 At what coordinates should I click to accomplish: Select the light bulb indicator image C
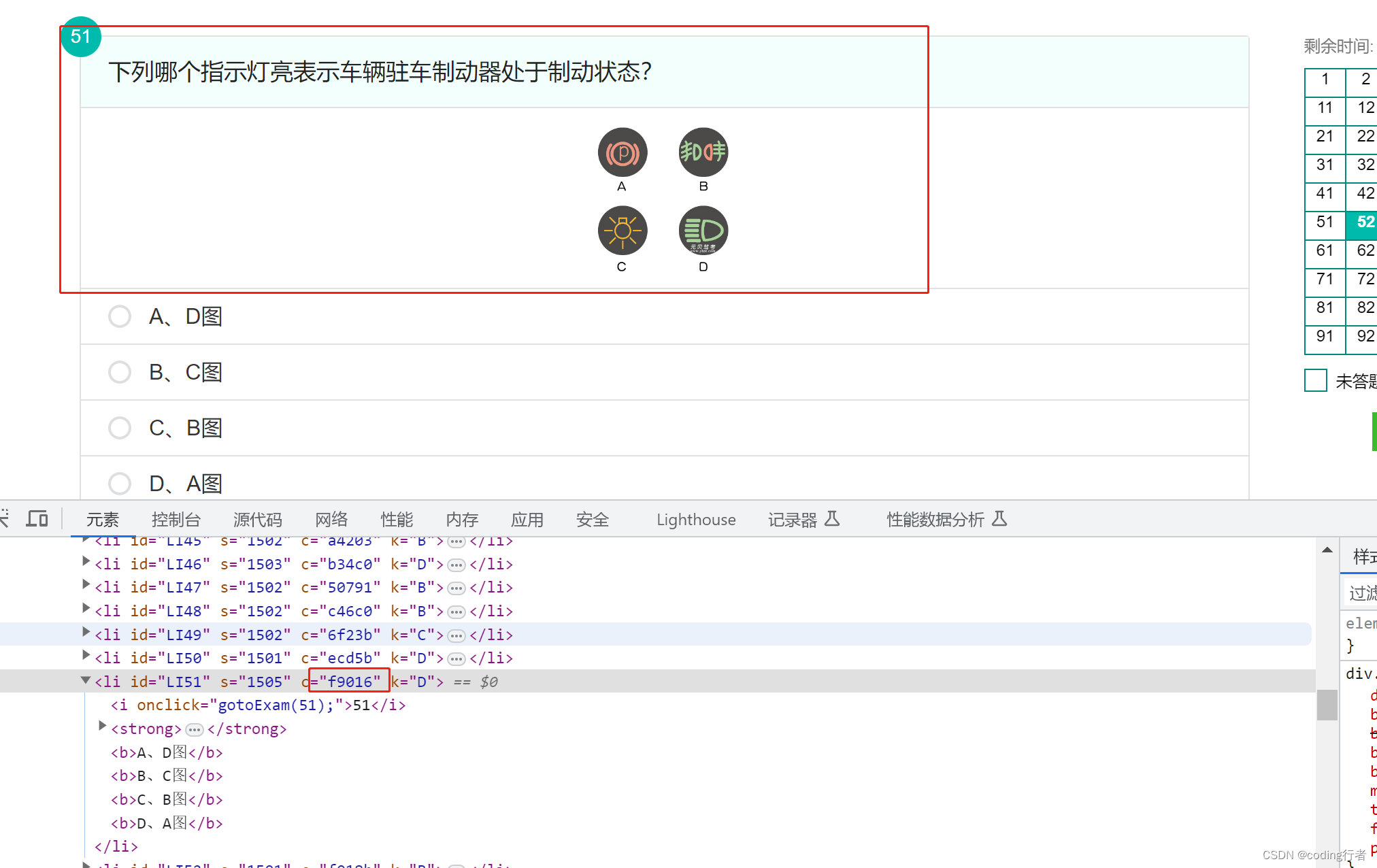coord(622,231)
